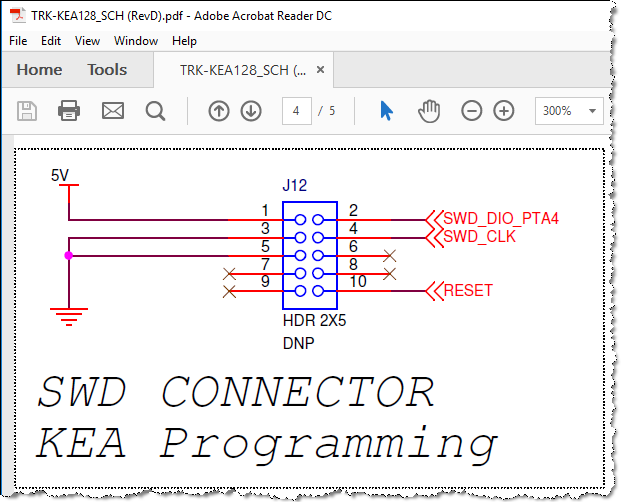Go to next page down arrow
This screenshot has width=621, height=502.
click(x=251, y=111)
